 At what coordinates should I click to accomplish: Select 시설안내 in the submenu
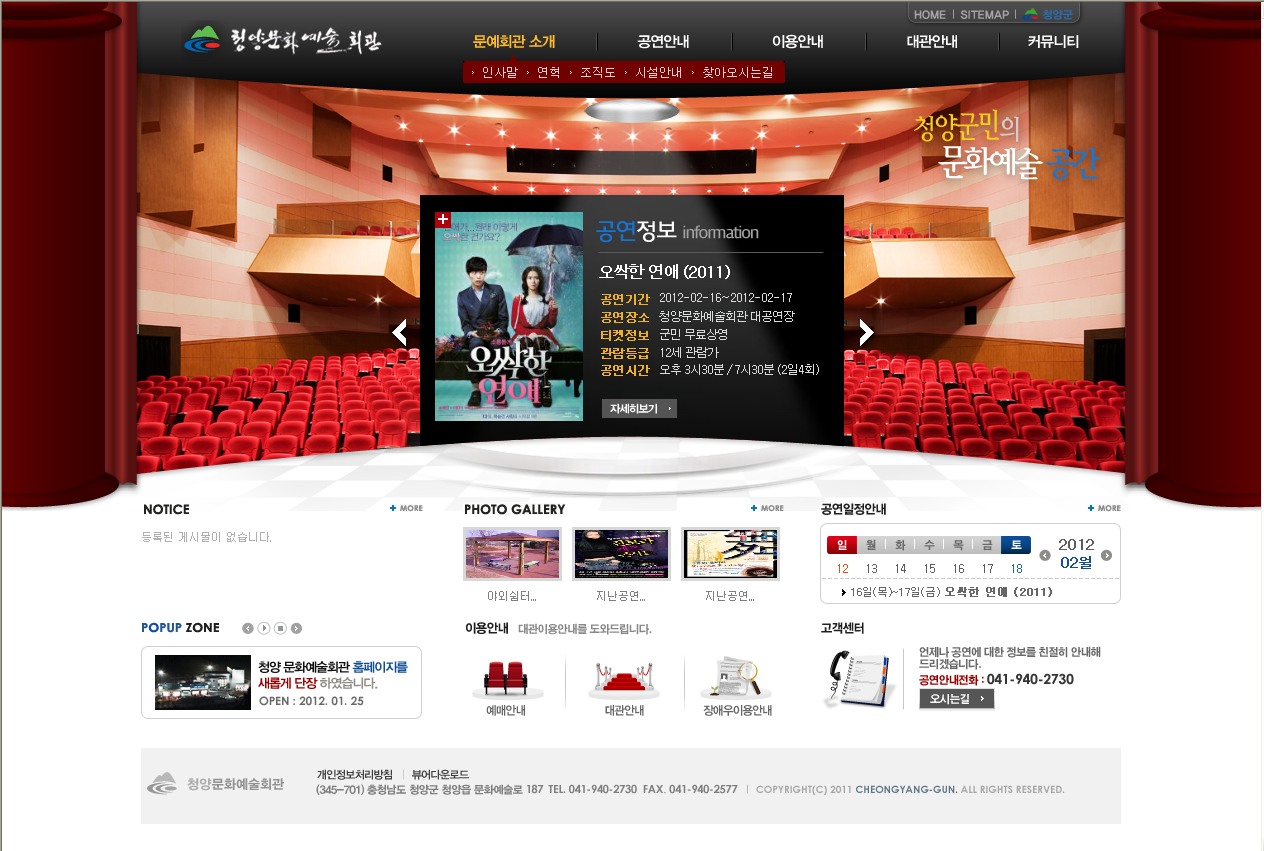click(658, 73)
